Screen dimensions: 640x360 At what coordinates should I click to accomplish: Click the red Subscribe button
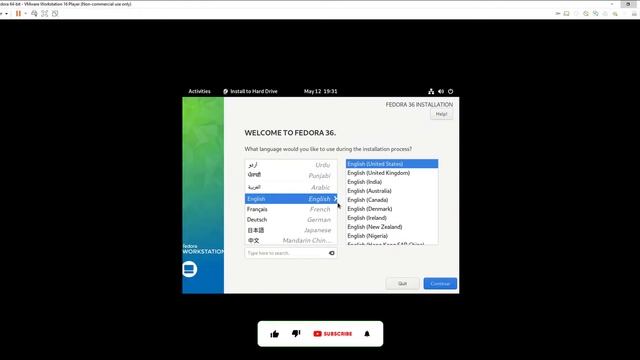pyautogui.click(x=333, y=333)
